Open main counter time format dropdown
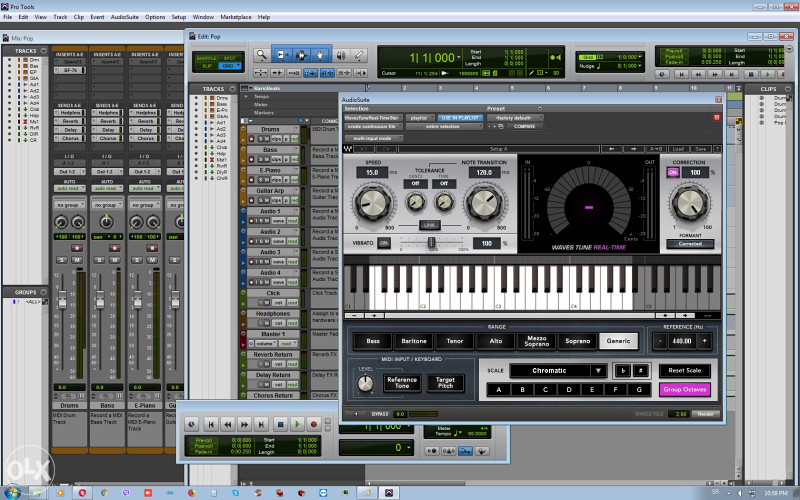 [459, 57]
